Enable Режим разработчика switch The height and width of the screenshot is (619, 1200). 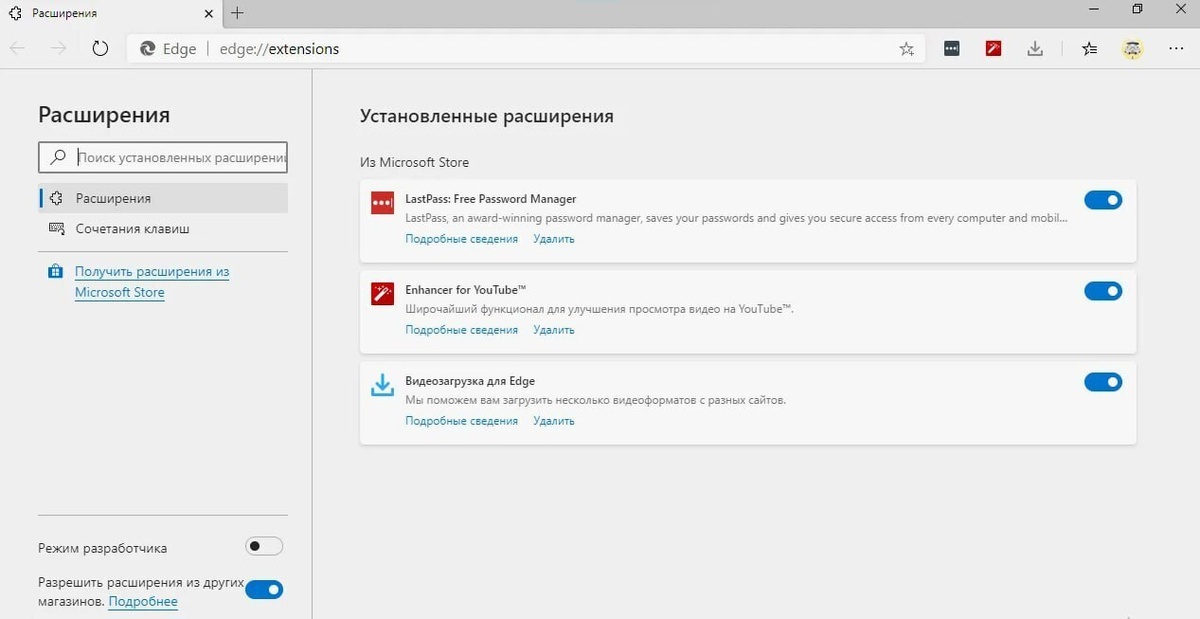pyautogui.click(x=264, y=546)
